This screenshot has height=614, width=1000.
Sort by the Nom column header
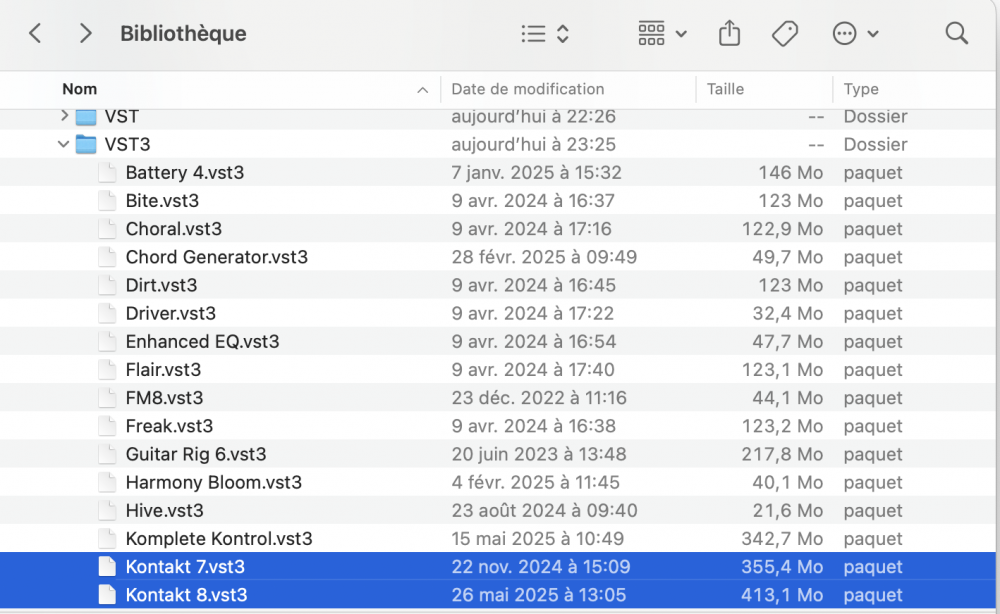click(80, 89)
